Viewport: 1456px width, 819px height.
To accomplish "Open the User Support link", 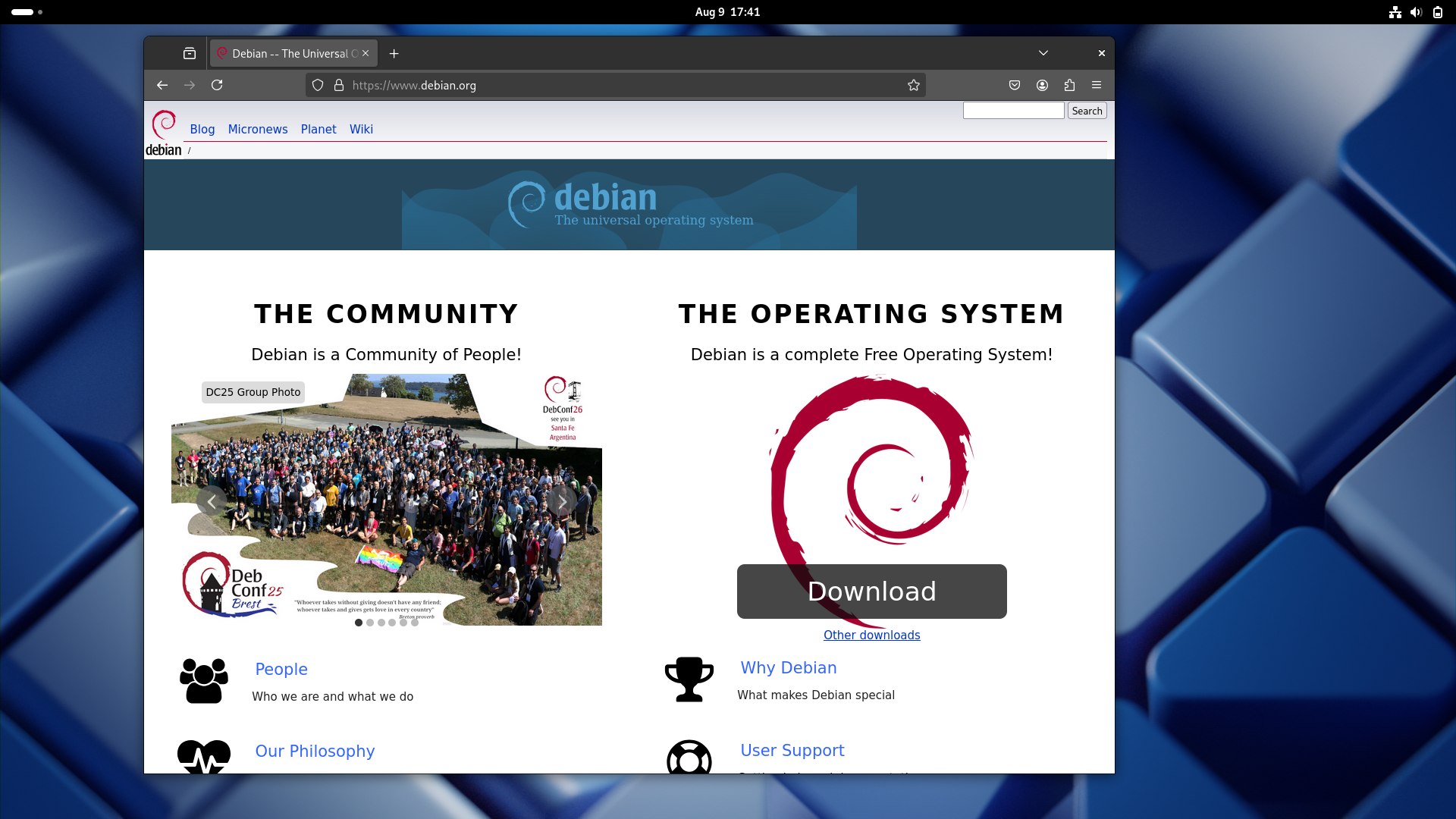I will [792, 751].
